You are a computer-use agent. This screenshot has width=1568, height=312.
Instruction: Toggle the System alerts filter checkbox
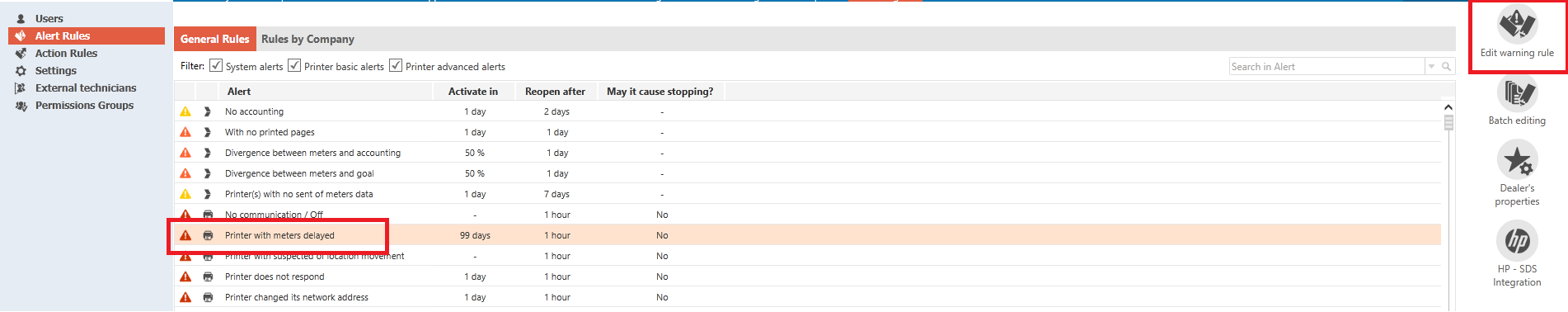click(216, 65)
